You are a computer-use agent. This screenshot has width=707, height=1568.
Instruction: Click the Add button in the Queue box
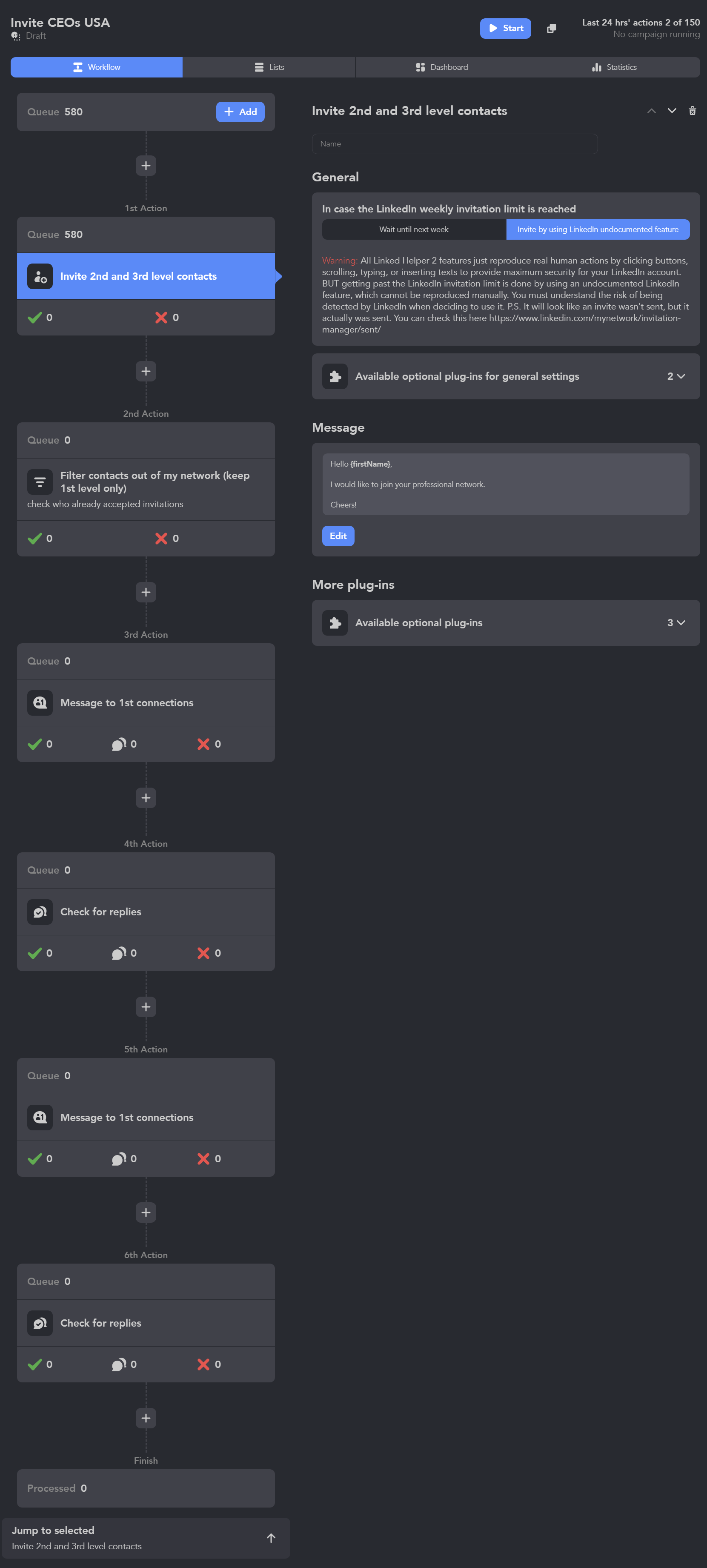(240, 112)
